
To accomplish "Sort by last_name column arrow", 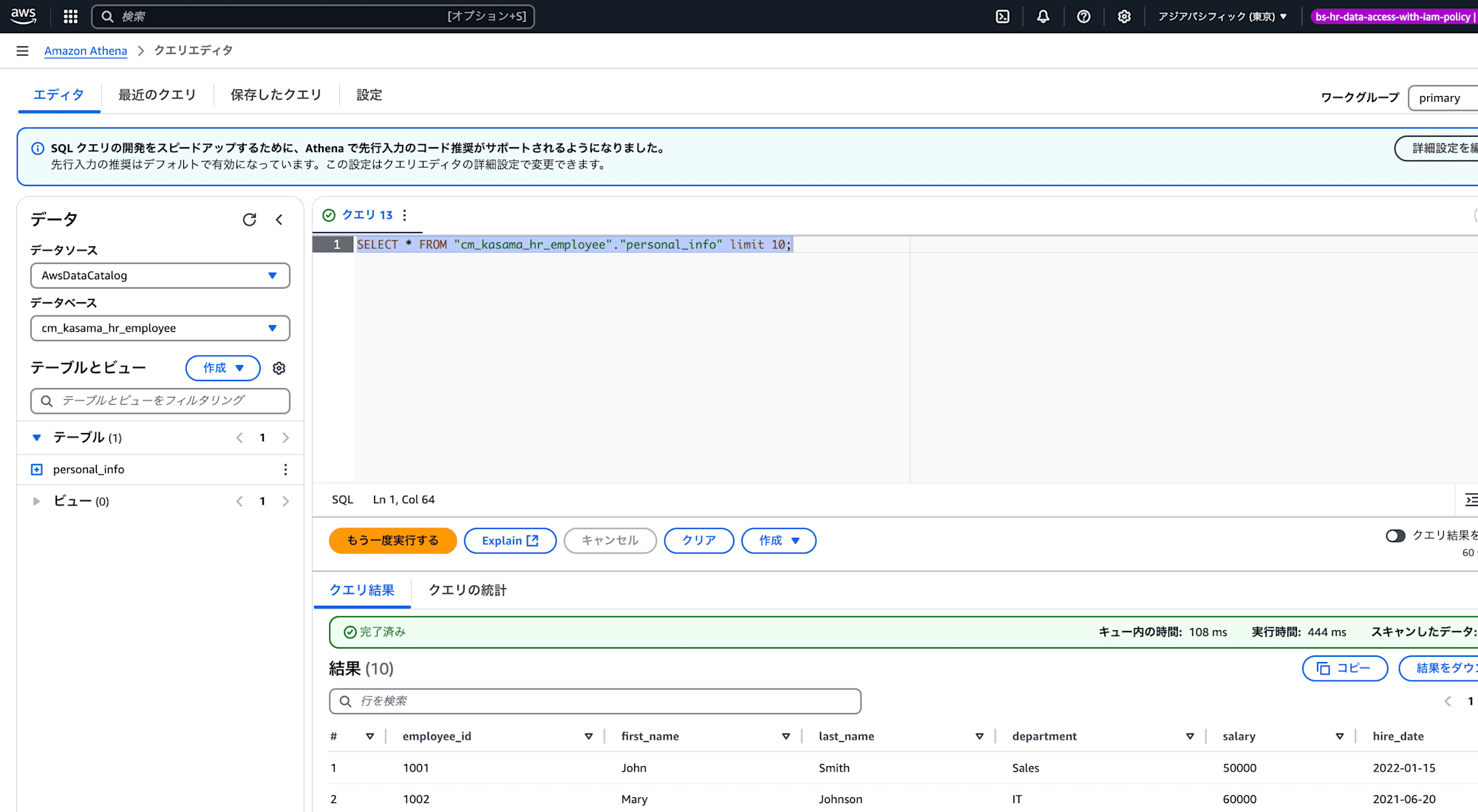I will 979,737.
